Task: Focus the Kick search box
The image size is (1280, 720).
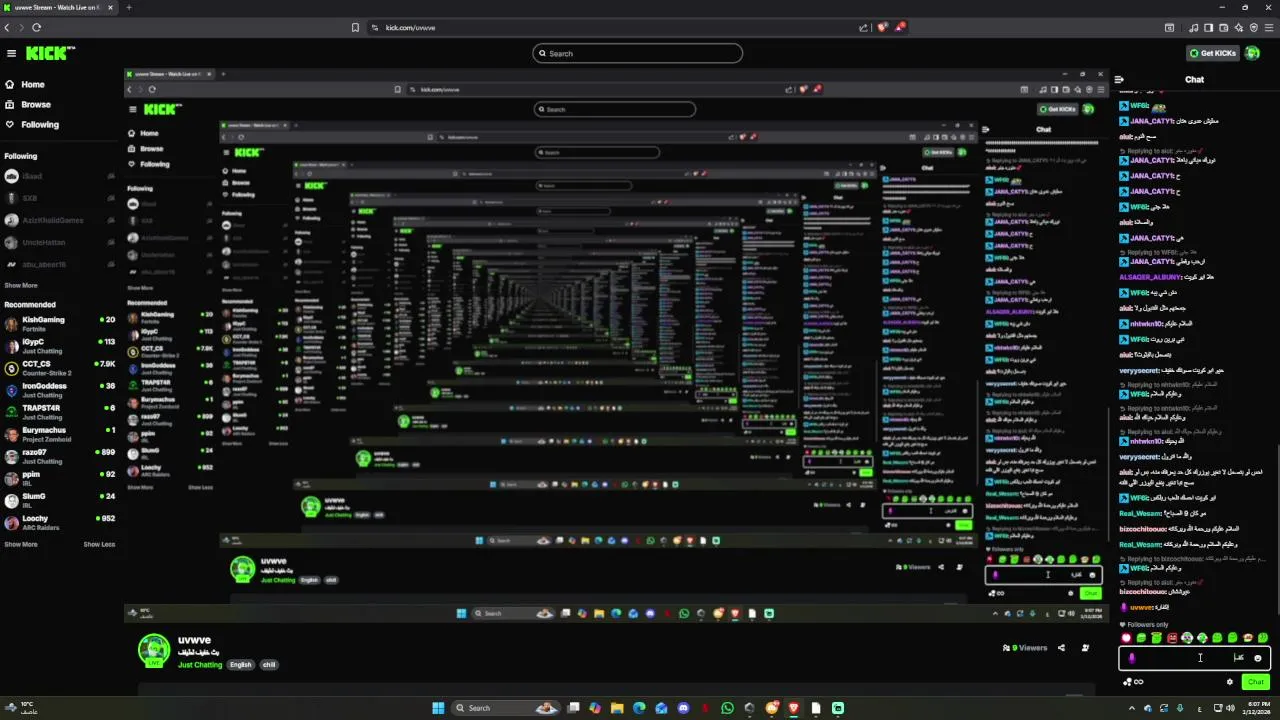Action: (638, 54)
